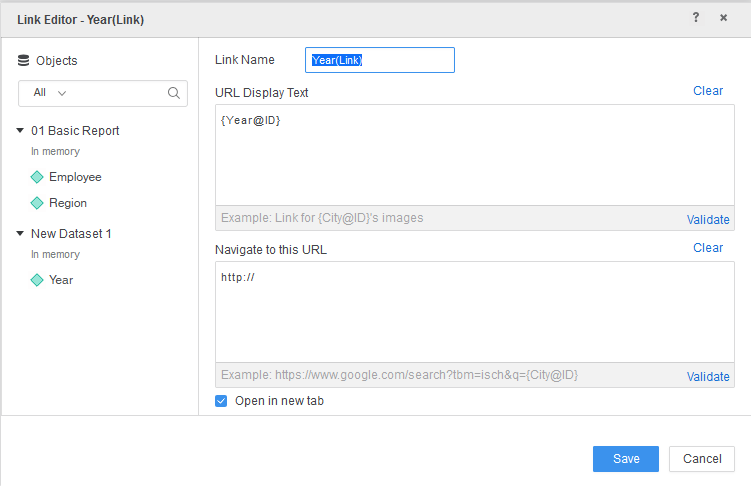Click the Employee attribute diamond icon
The image size is (751, 486).
click(37, 177)
